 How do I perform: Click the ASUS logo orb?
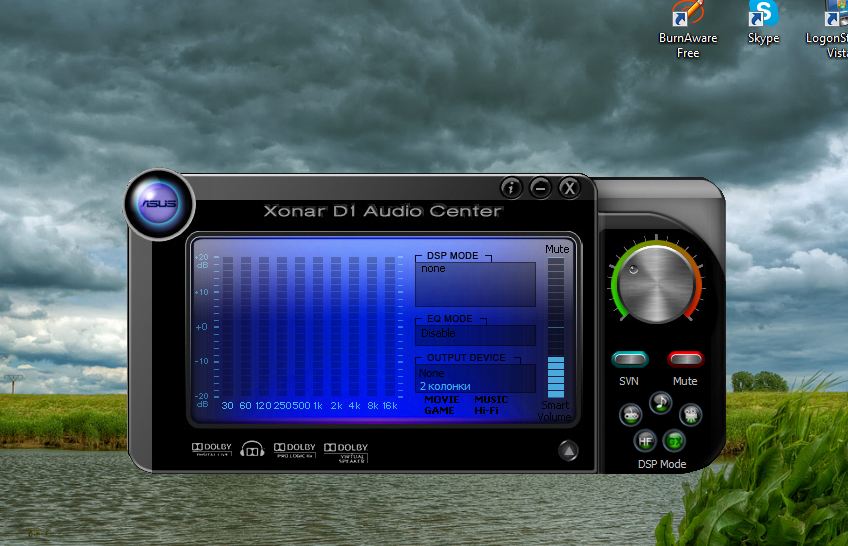point(158,203)
